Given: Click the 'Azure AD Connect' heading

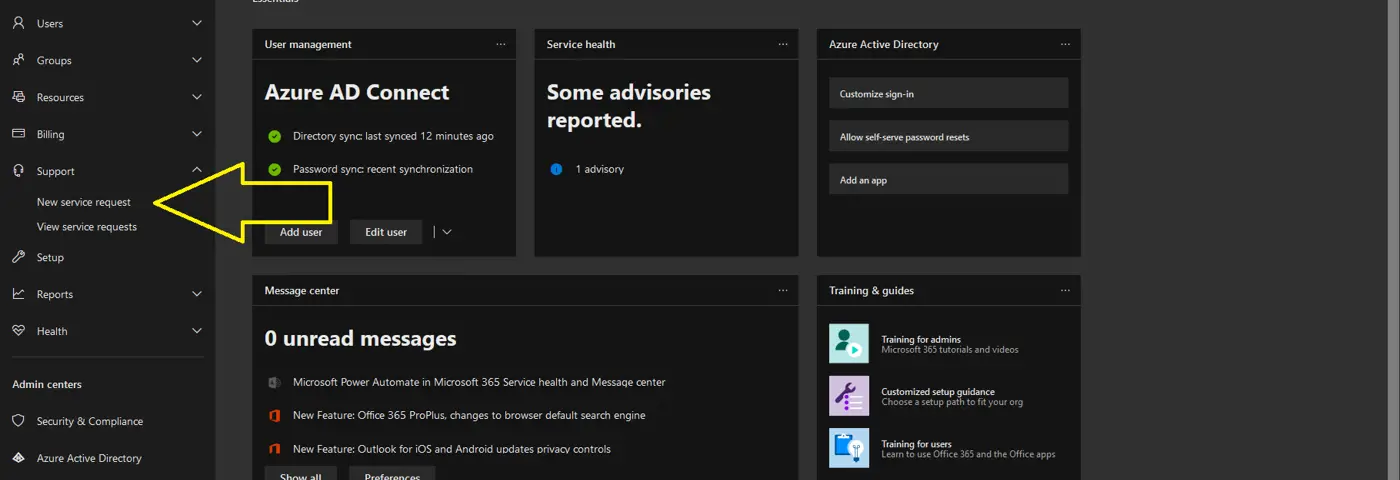Looking at the screenshot, I should click(357, 92).
